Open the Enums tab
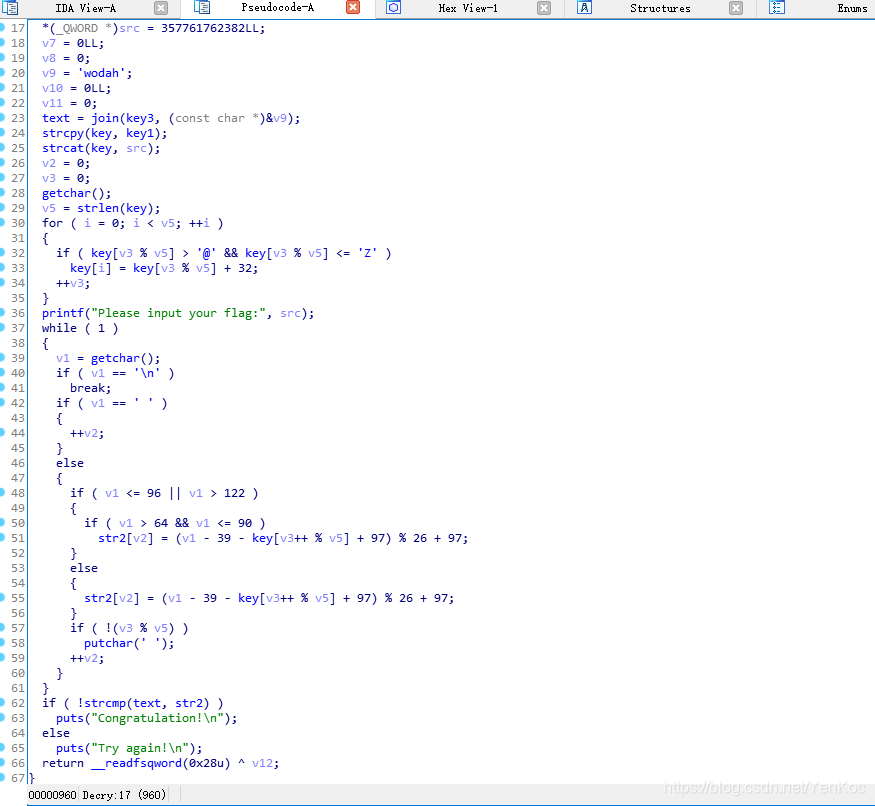 pyautogui.click(x=852, y=8)
